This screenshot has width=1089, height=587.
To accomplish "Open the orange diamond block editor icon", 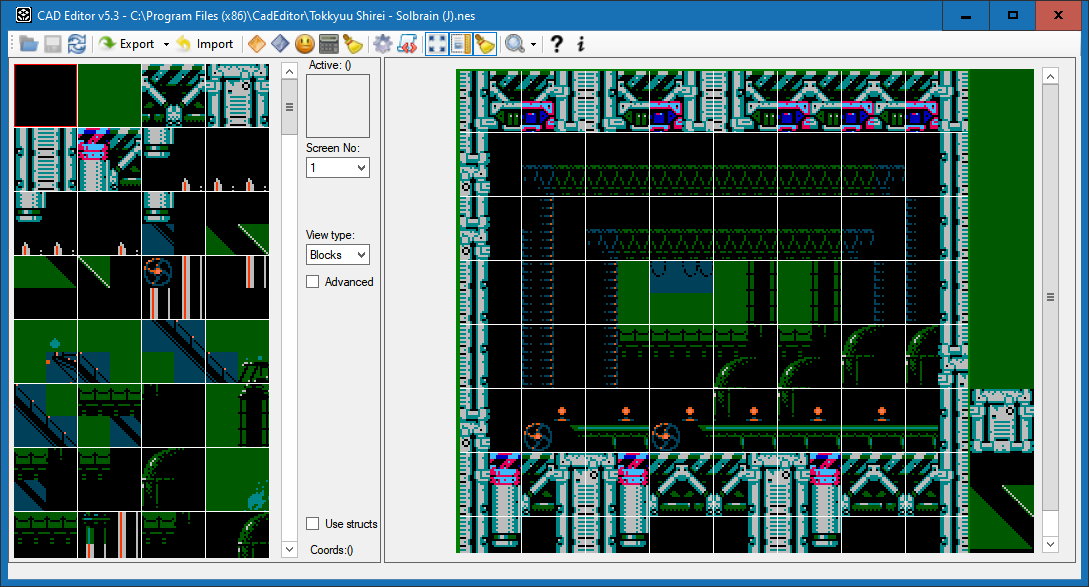I will point(256,44).
